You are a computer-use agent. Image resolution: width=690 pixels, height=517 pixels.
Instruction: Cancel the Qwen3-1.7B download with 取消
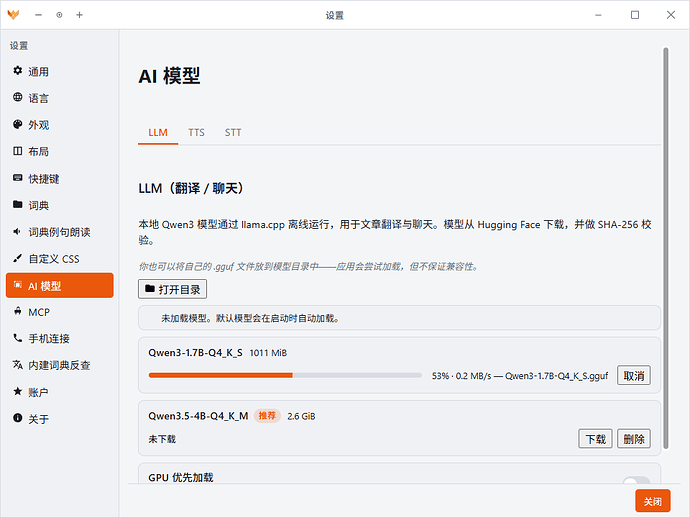634,375
